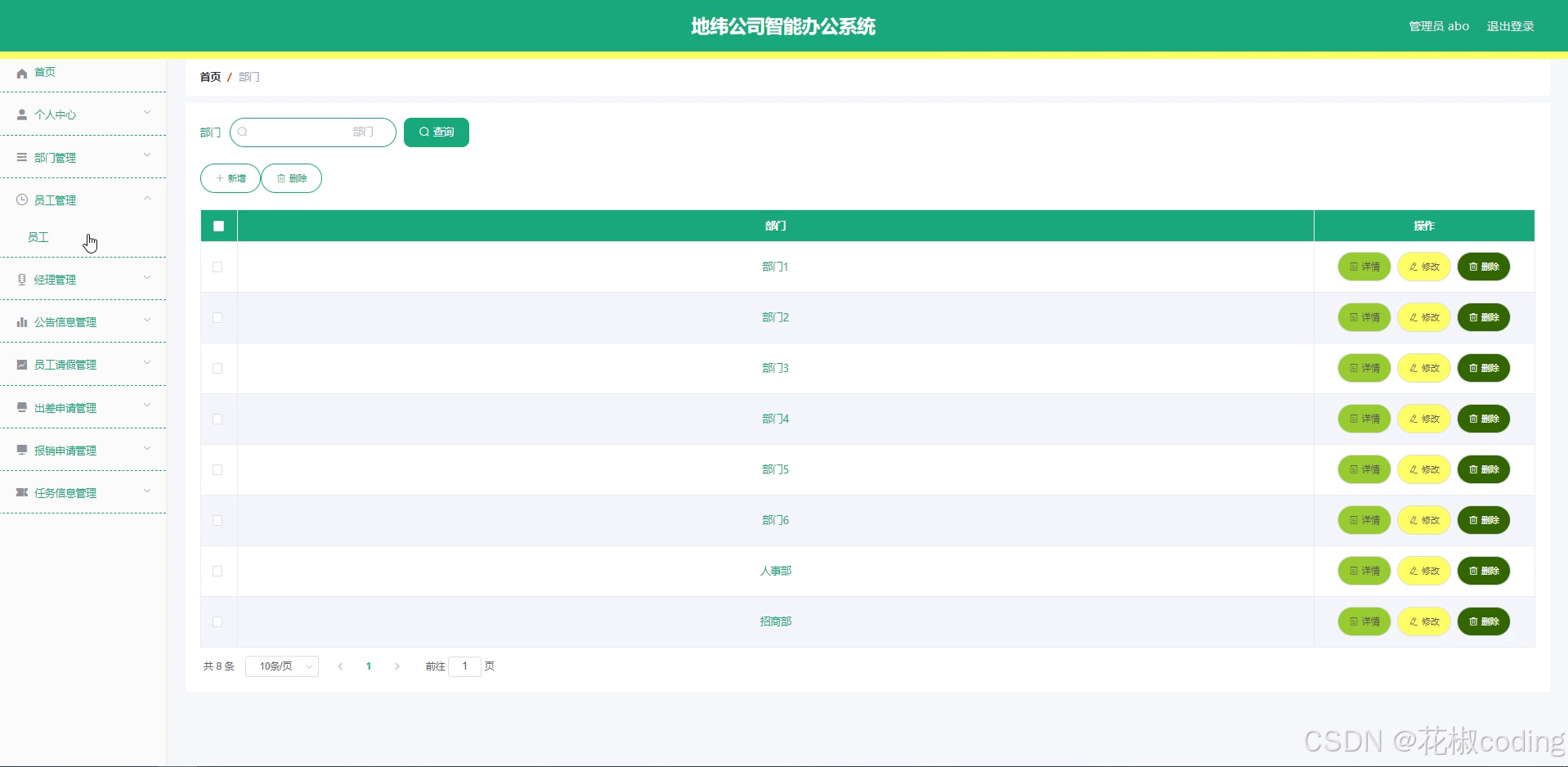The height and width of the screenshot is (767, 1568).
Task: Edit the 部门1 row with 修改
Action: coord(1423,267)
